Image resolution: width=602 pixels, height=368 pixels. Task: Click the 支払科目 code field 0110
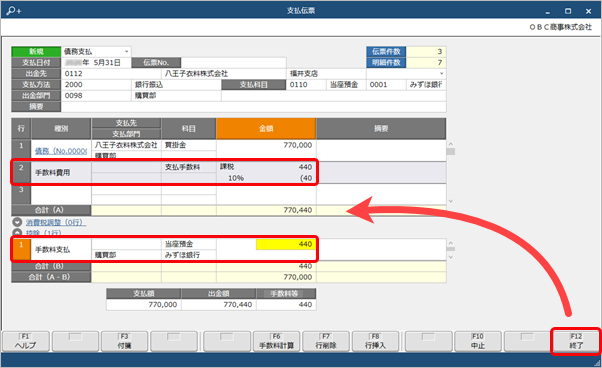coord(306,84)
